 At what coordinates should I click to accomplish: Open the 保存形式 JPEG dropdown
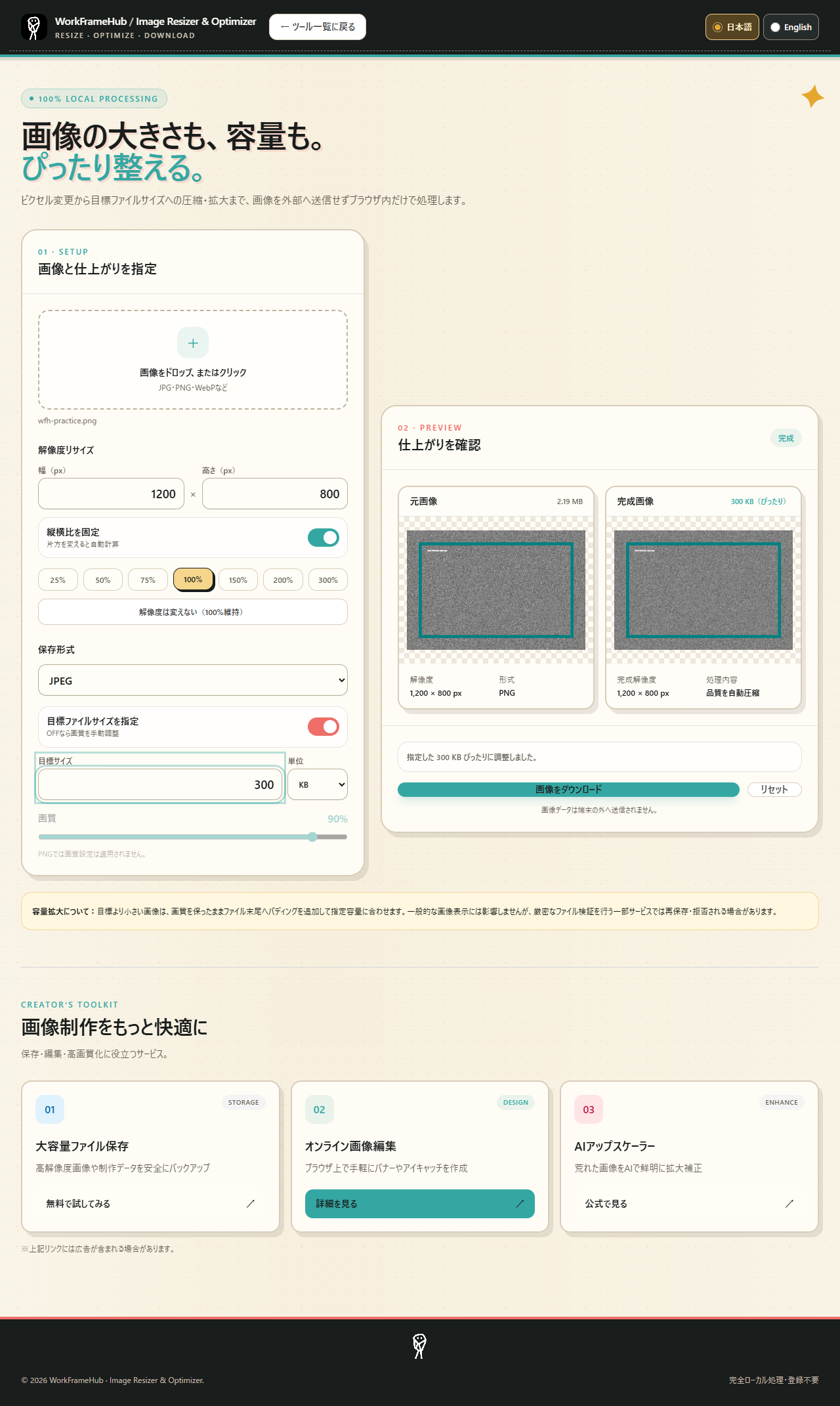coord(193,680)
